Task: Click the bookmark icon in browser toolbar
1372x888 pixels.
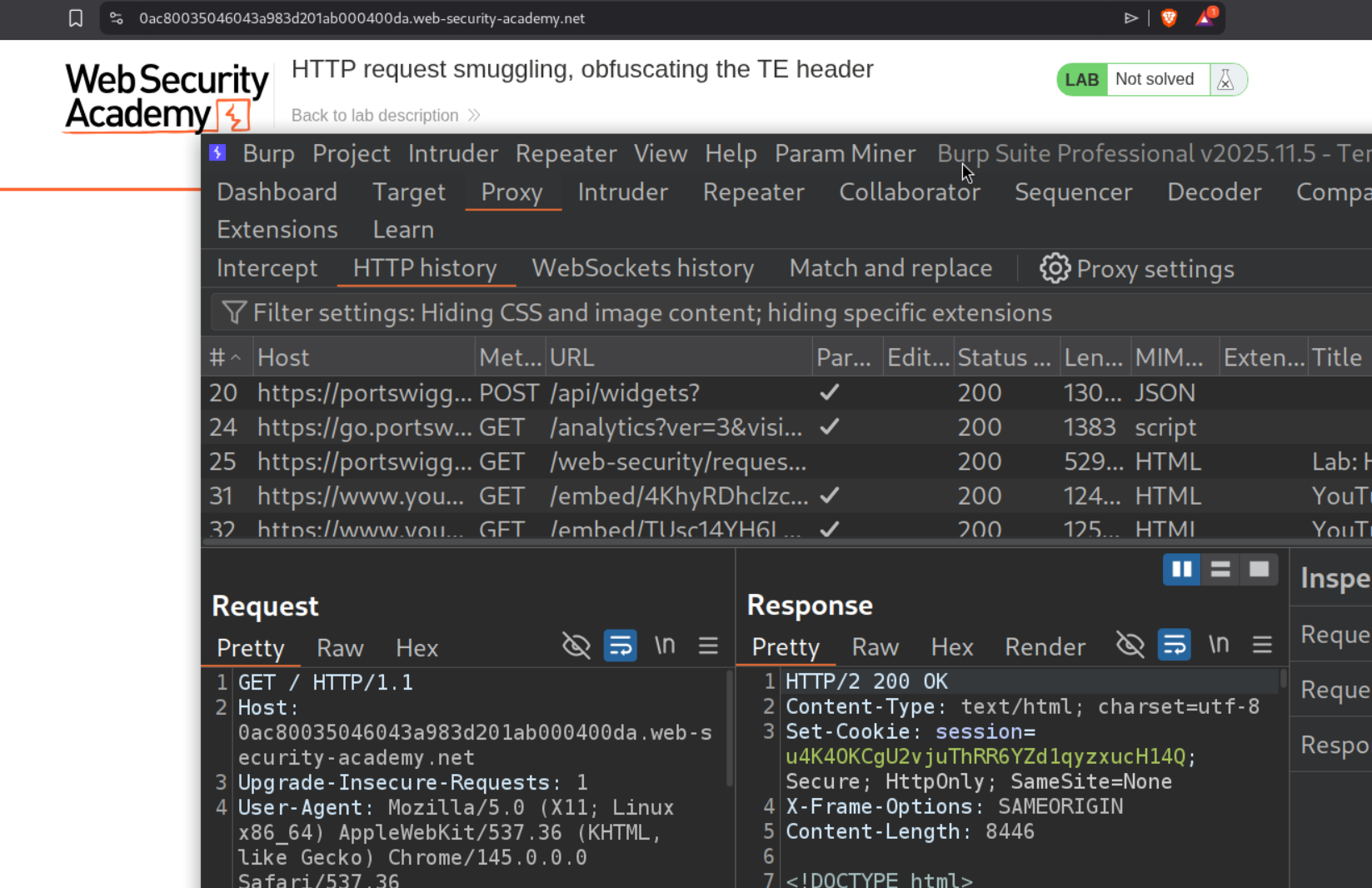Action: click(x=76, y=18)
